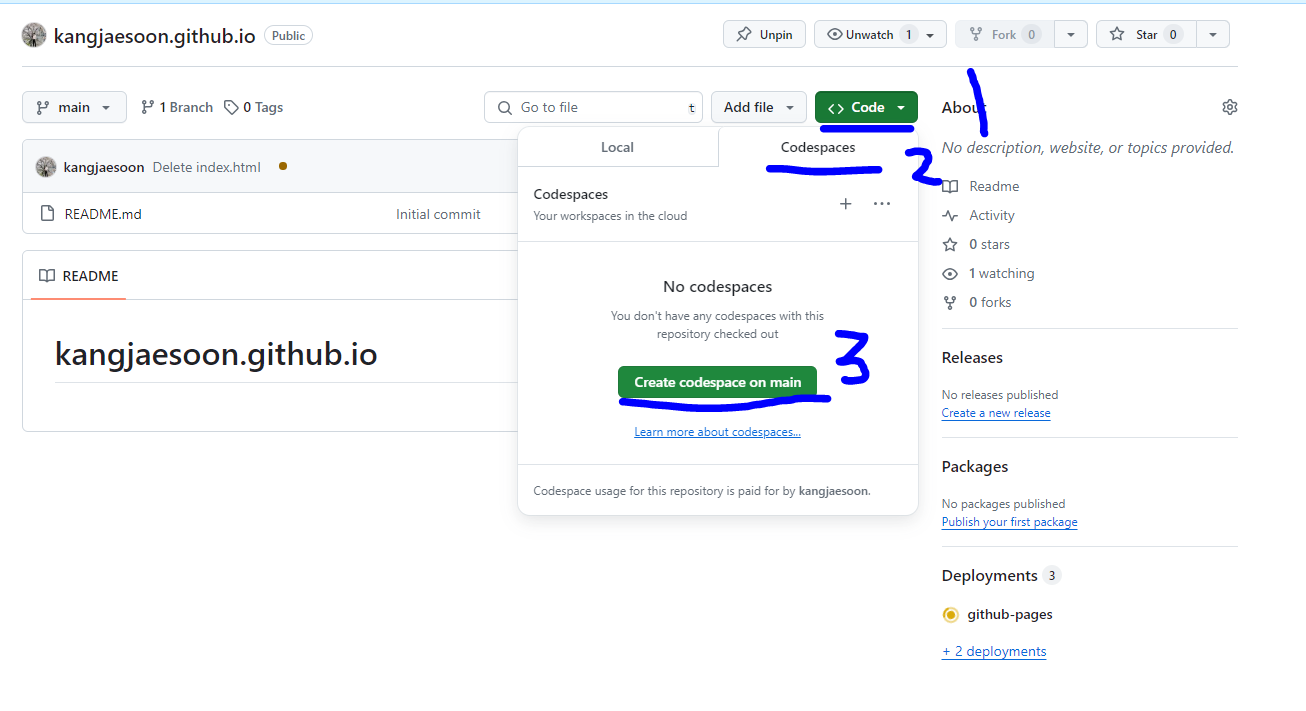Open the Releases heading link

[972, 357]
